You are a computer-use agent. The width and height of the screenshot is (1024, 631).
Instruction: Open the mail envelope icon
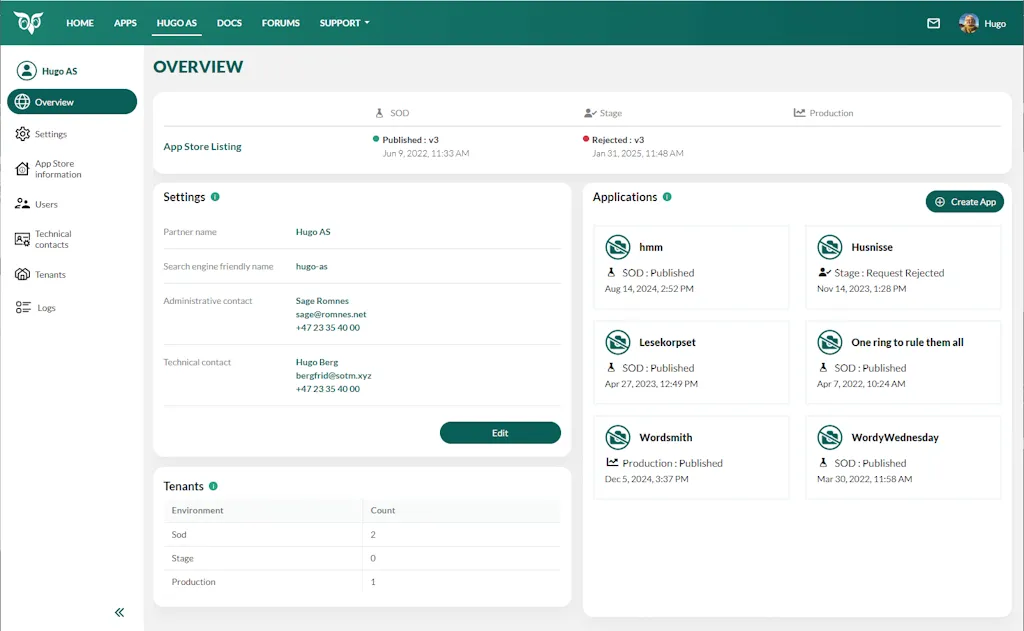(933, 23)
